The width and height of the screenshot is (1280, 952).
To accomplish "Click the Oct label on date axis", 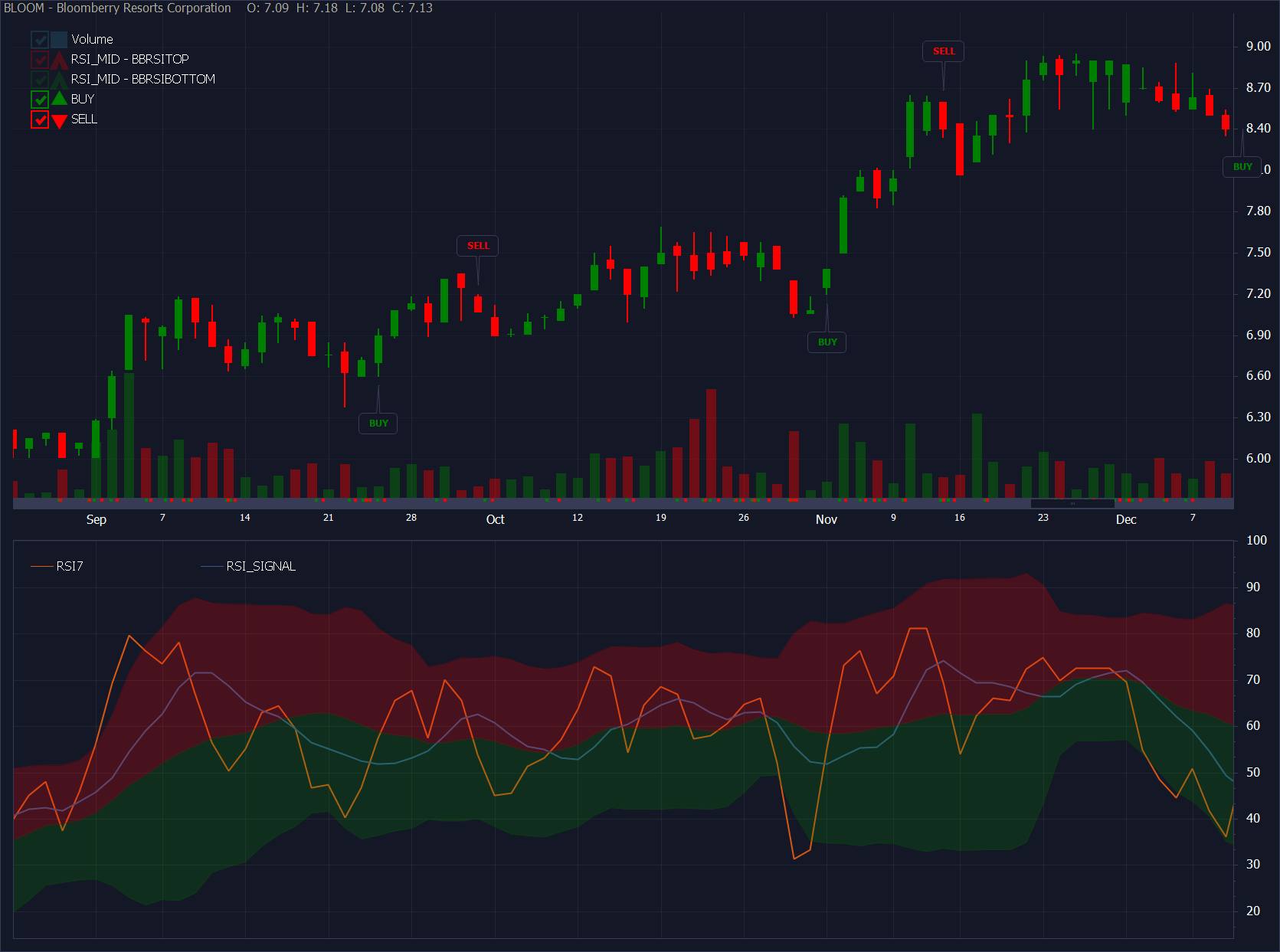I will [x=496, y=519].
